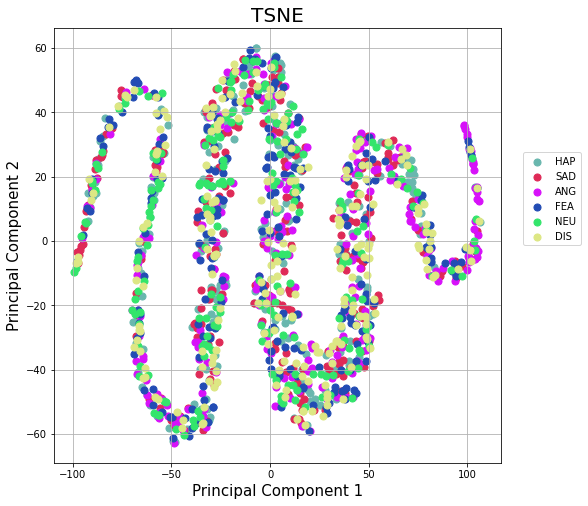Click the SAD legend red marker
Screen dimensions: 588x506
[537, 177]
